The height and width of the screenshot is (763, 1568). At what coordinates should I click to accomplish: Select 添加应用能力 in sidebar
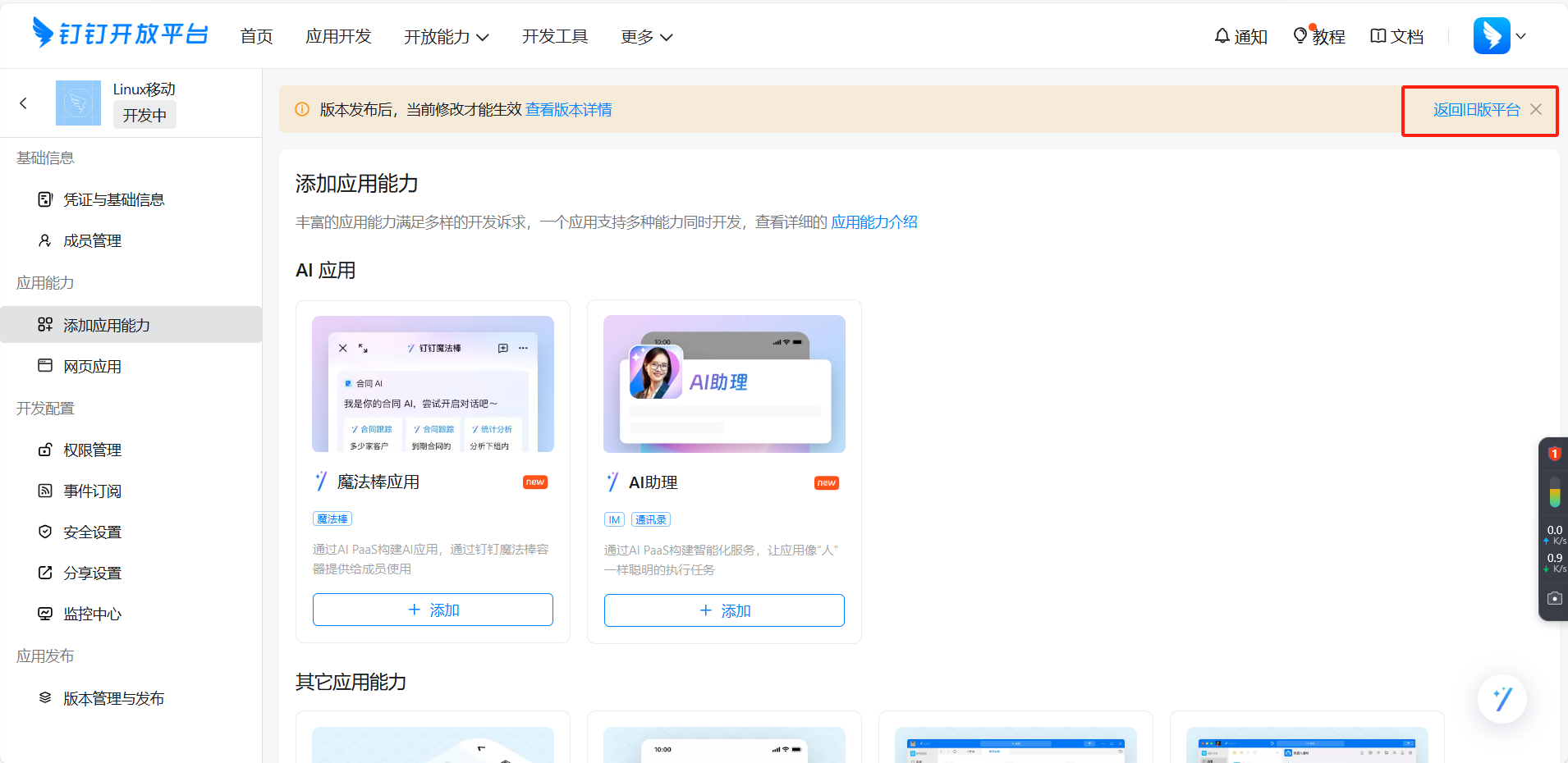coord(131,325)
